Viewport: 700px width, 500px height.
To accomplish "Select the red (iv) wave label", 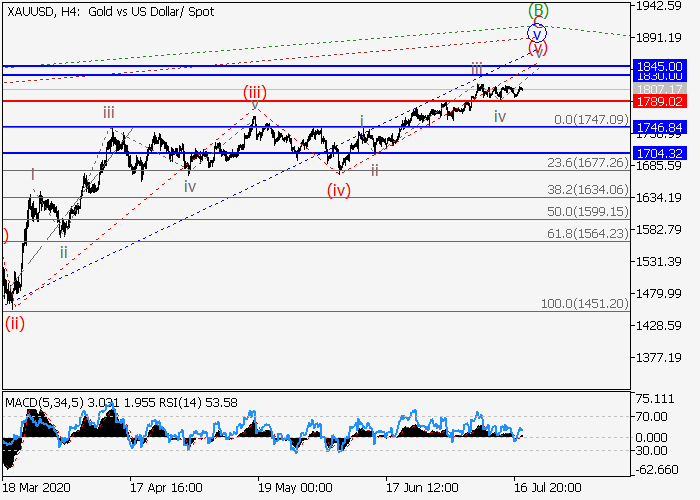I will (340, 190).
